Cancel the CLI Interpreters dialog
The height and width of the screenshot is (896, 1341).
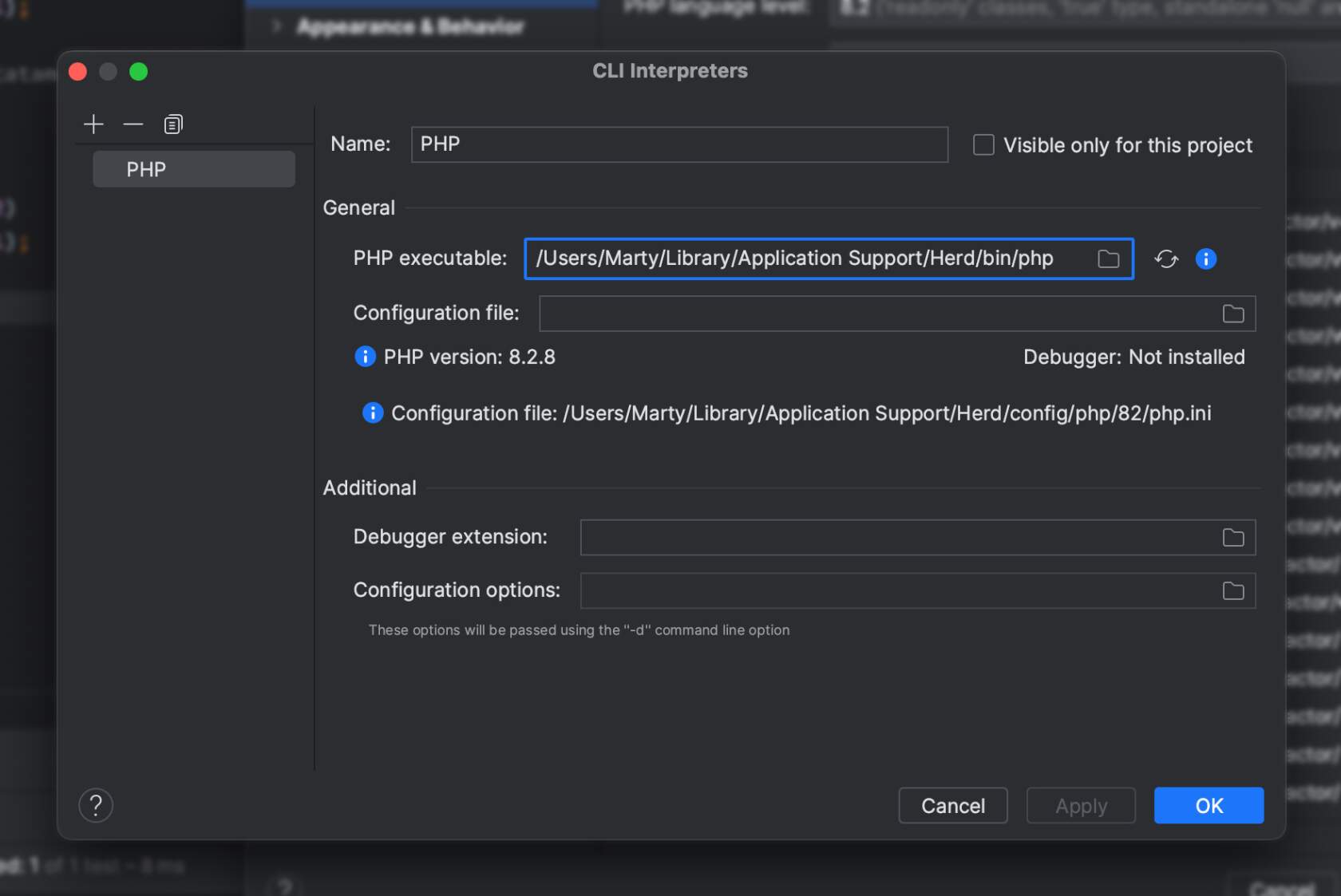coord(953,805)
